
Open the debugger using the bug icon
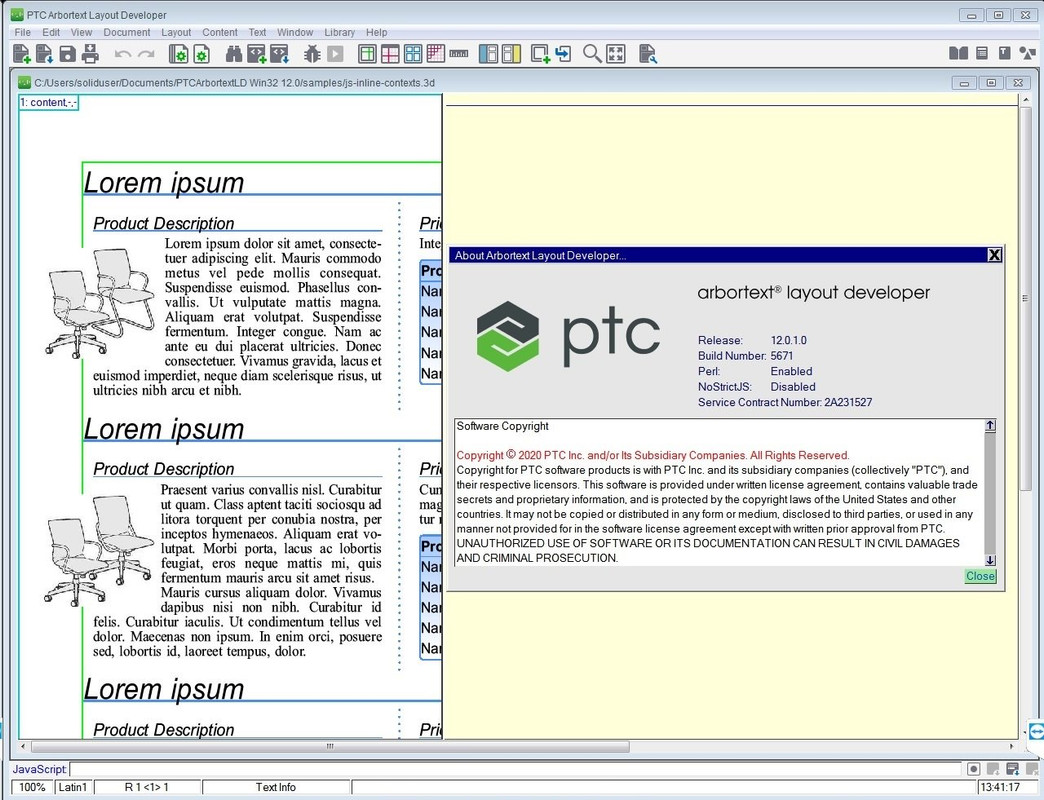pyautogui.click(x=312, y=54)
